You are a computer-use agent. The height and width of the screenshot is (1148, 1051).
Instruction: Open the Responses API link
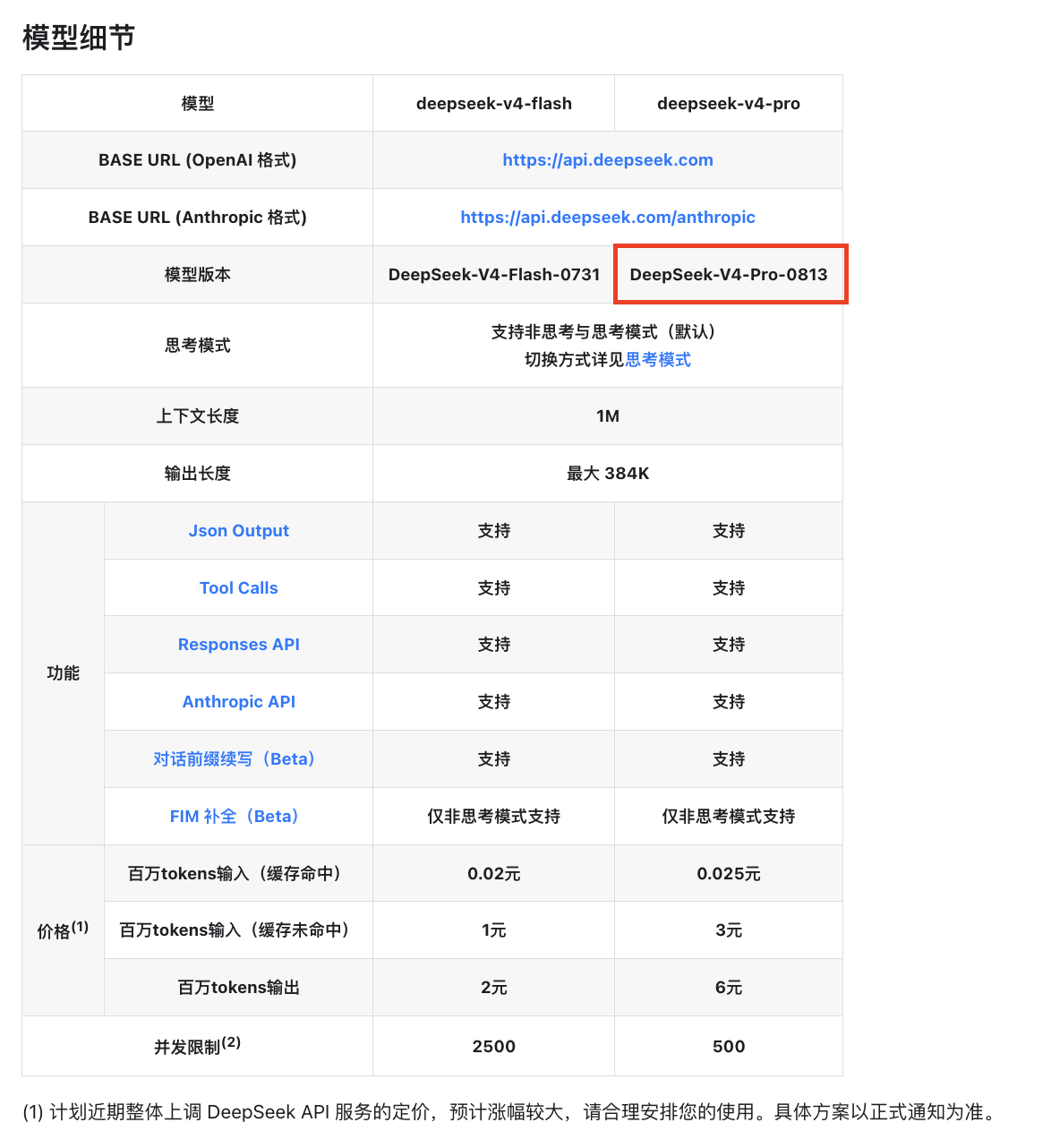coord(239,645)
